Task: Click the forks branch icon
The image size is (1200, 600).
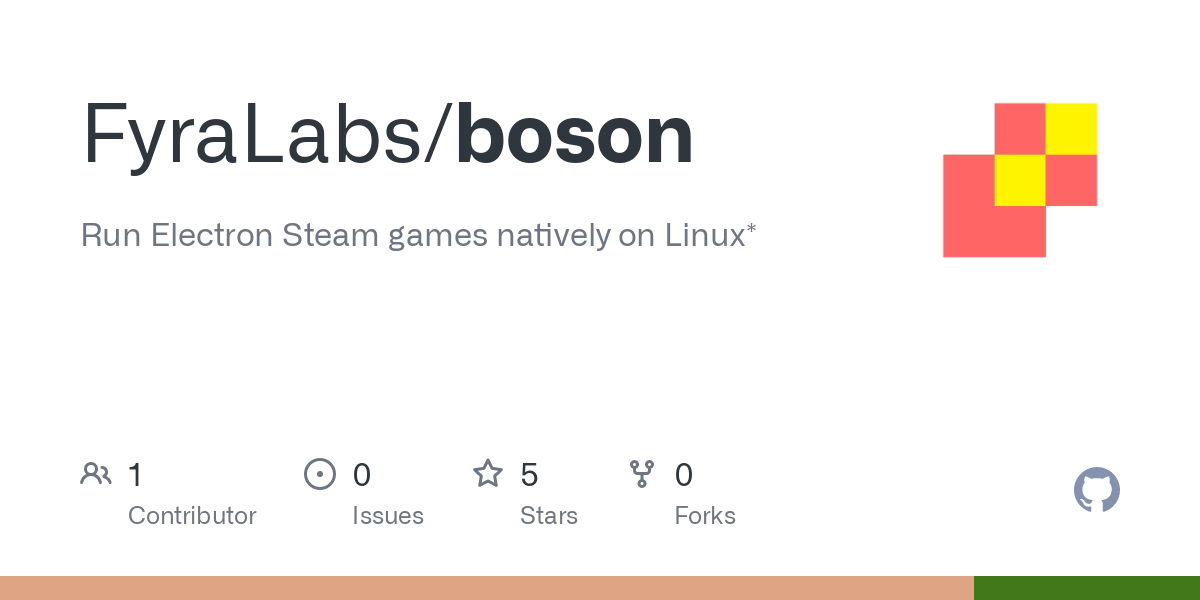Action: coord(642,474)
